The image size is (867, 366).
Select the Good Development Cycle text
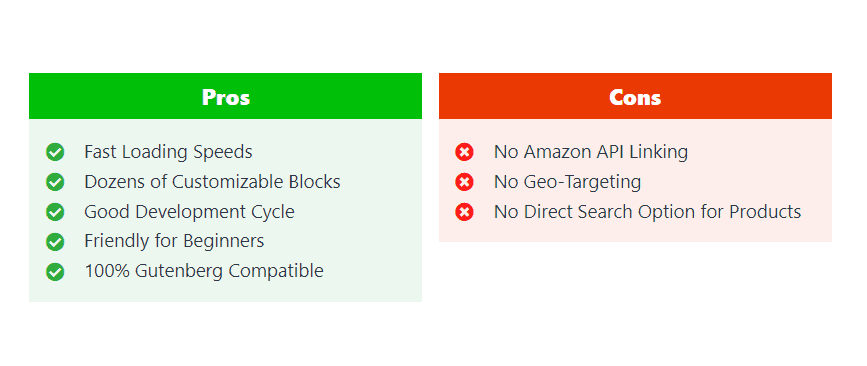tap(189, 212)
